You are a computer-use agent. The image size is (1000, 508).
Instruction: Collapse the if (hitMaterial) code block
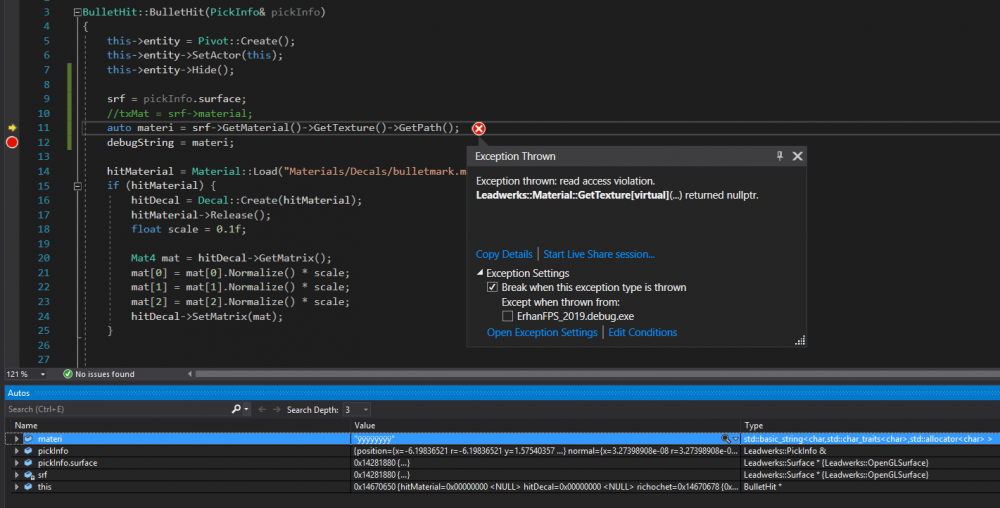coord(77,186)
